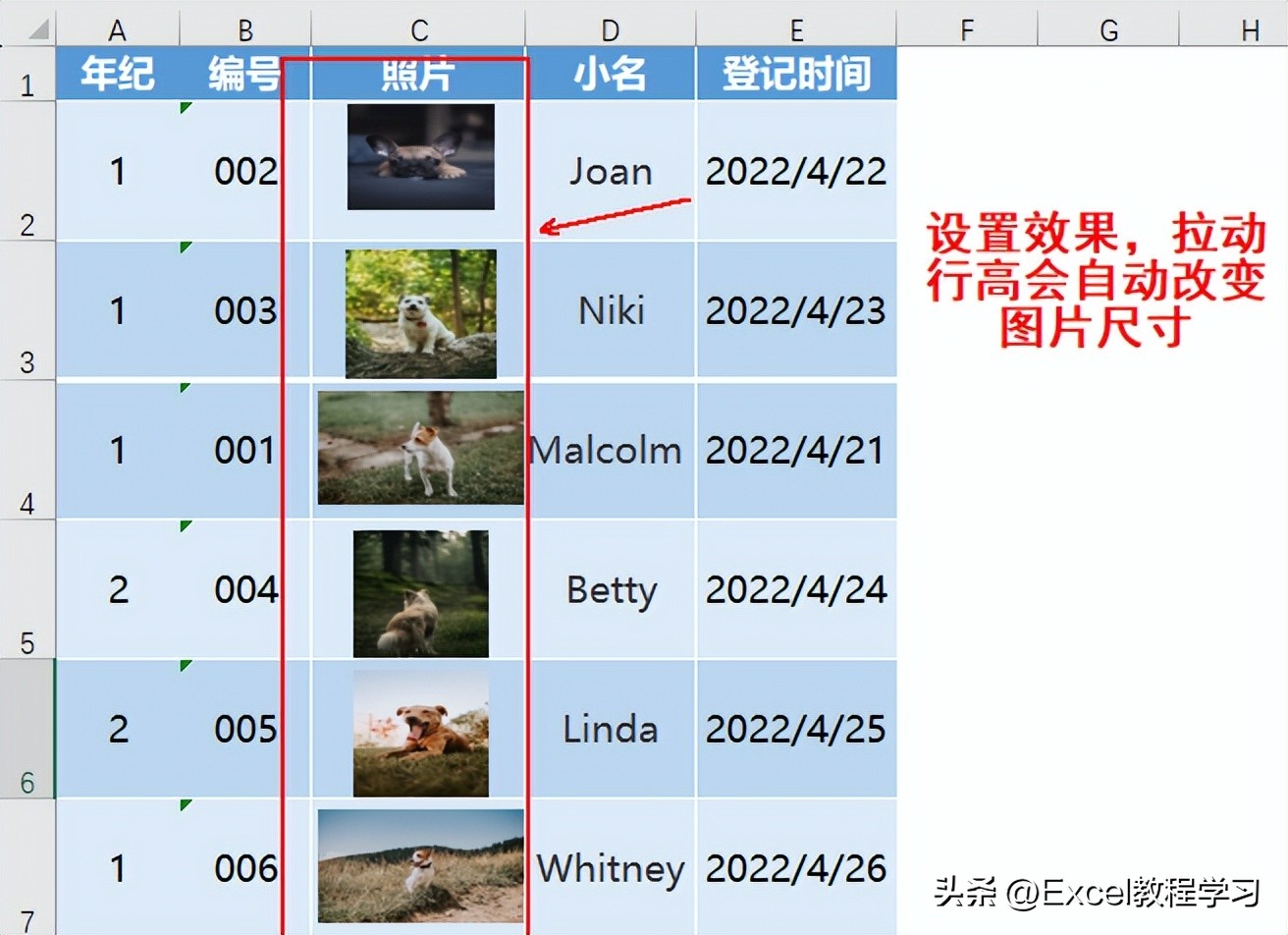The image size is (1288, 935).
Task: Select row 3 header
Action: point(27,310)
